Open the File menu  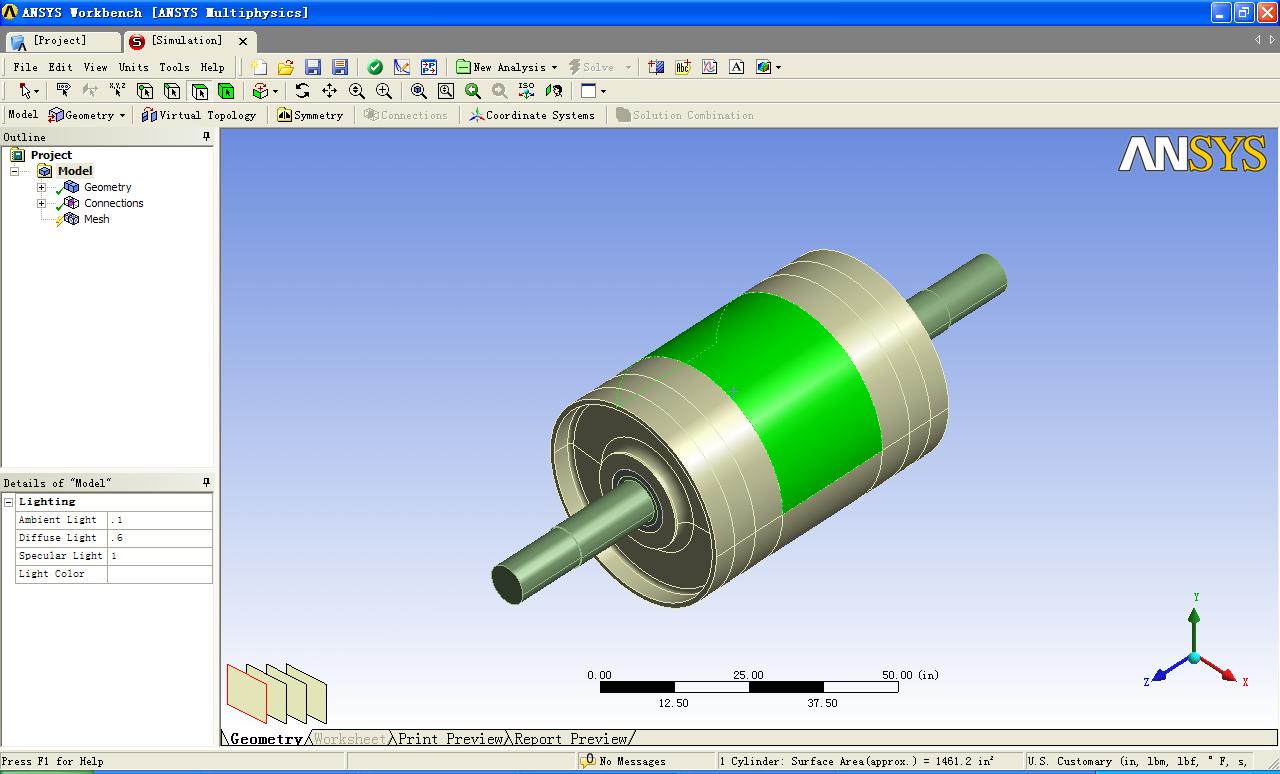tap(26, 67)
